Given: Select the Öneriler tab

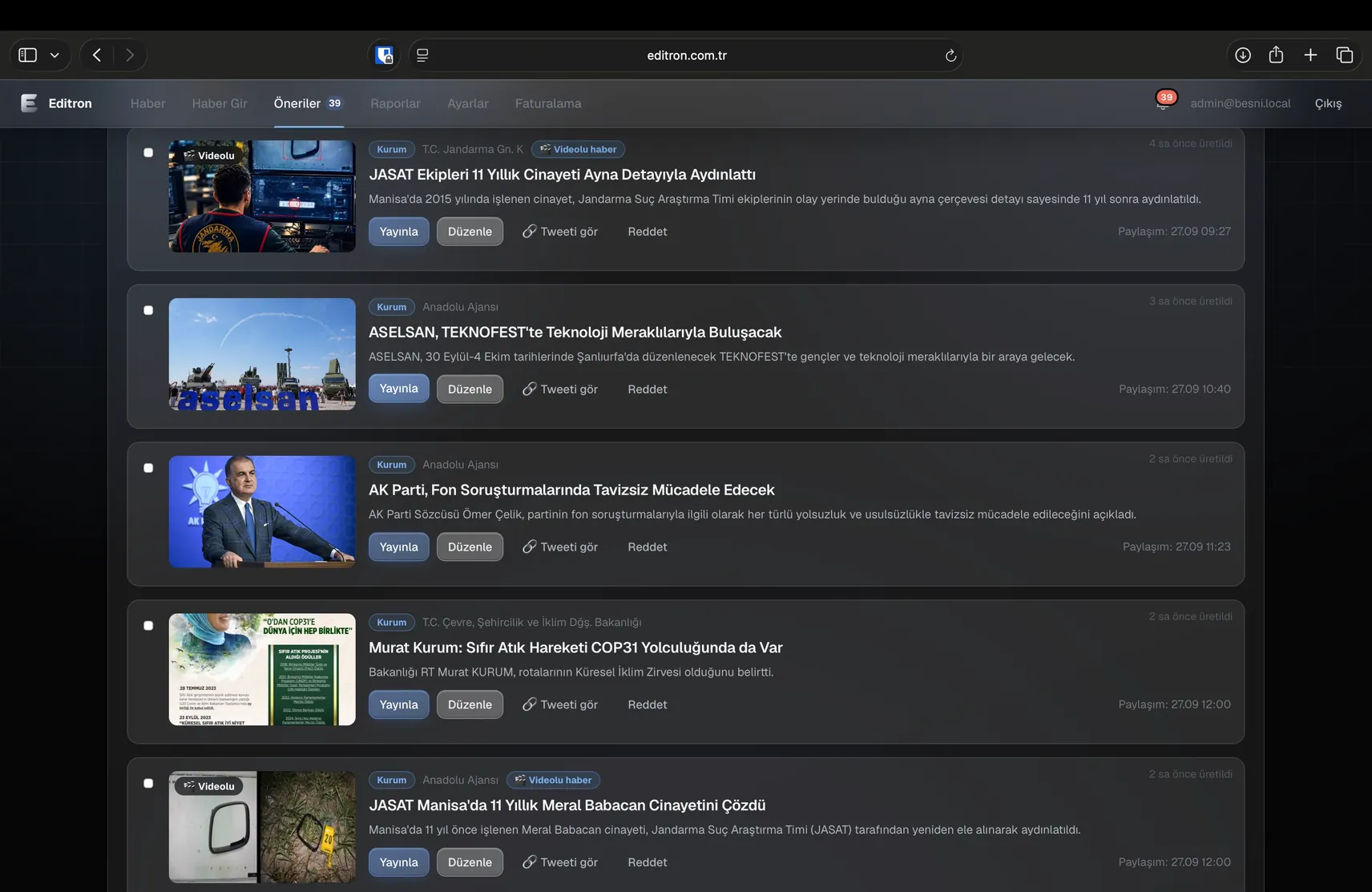Looking at the screenshot, I should [x=309, y=103].
